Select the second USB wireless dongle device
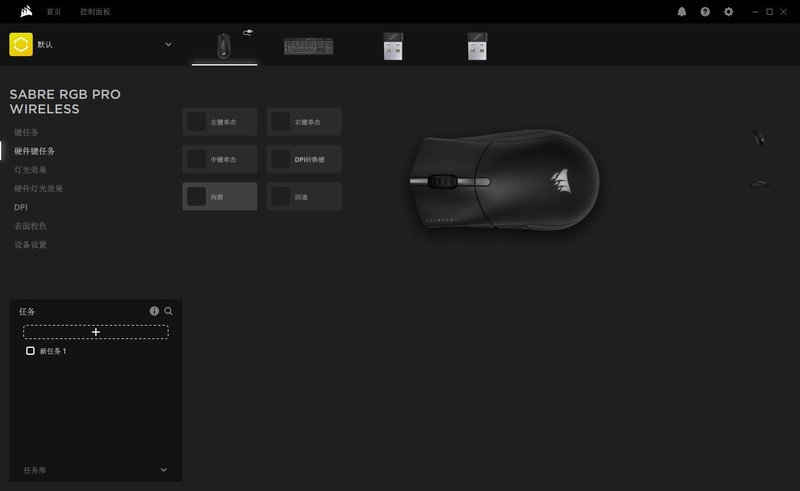 click(477, 46)
